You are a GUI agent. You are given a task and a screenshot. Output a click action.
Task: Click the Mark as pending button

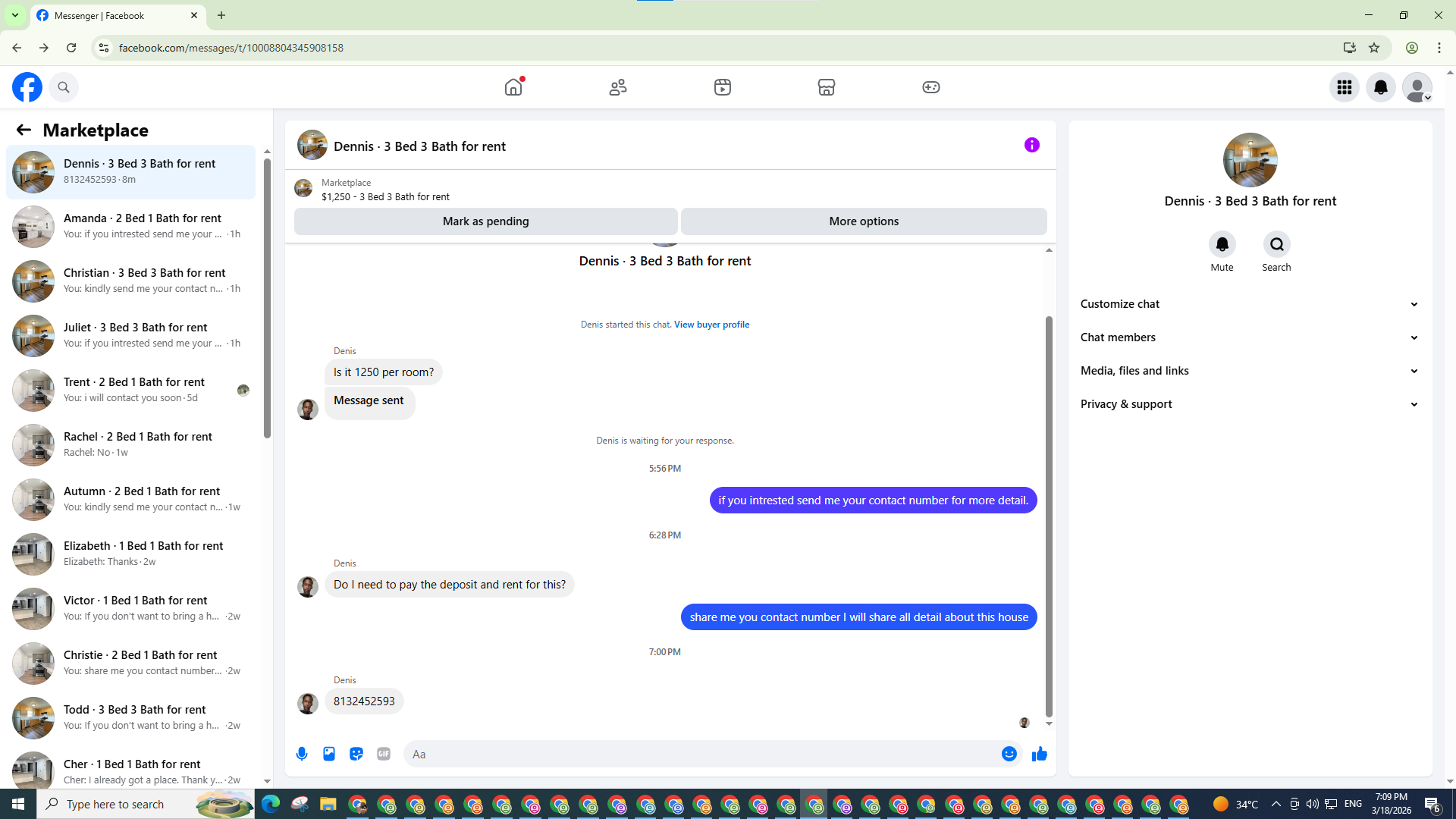coord(485,221)
